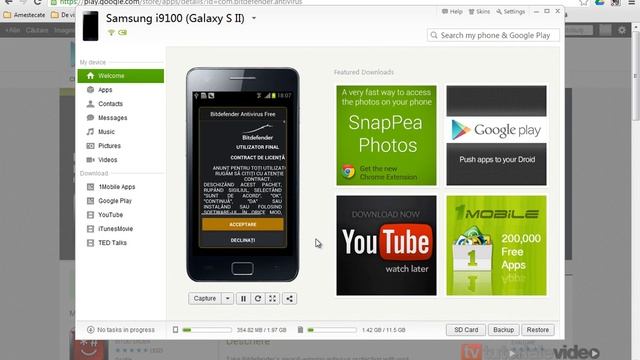
Task: Click the SD Card button
Action: point(466,330)
